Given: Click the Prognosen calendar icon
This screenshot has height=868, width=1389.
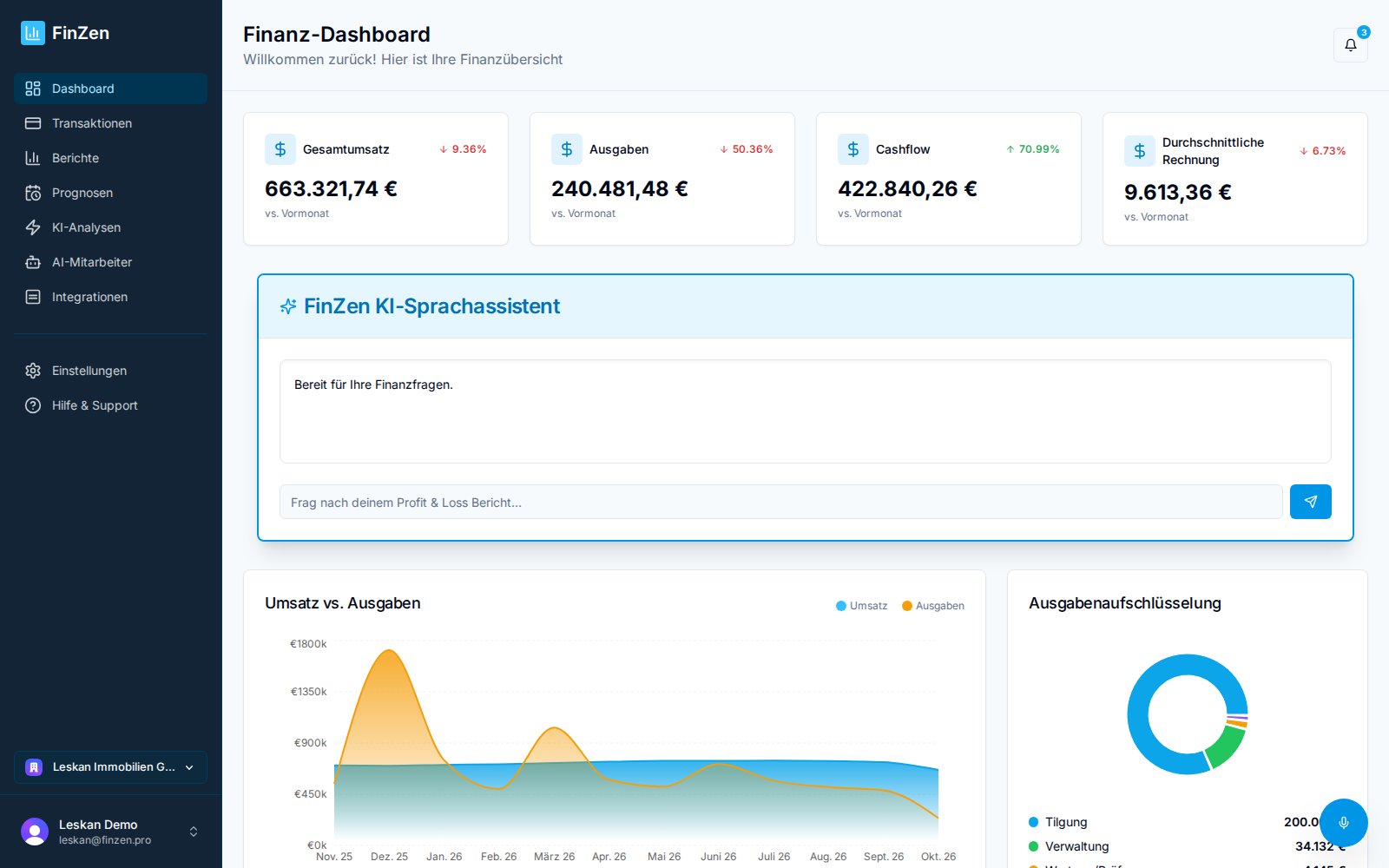Looking at the screenshot, I should (x=33, y=193).
